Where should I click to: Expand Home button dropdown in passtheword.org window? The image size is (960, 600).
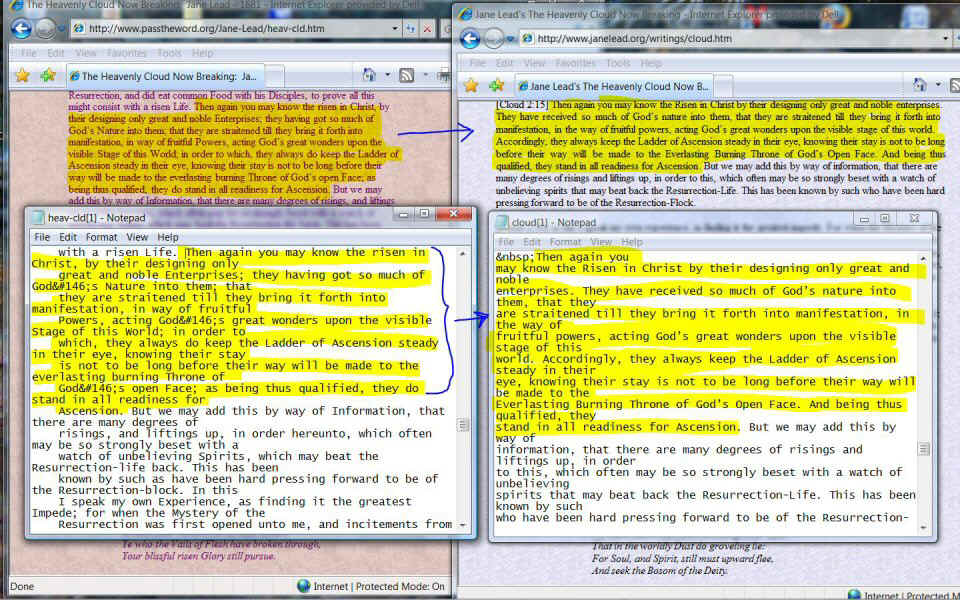387,76
